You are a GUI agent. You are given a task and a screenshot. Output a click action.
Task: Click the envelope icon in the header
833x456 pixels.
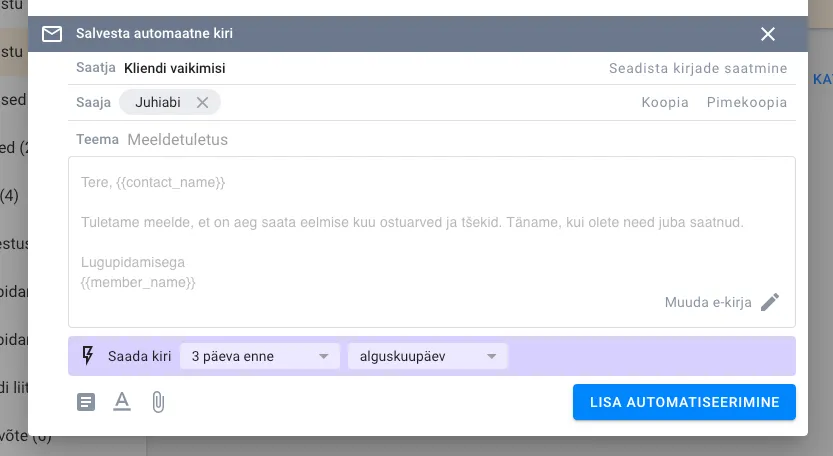click(52, 34)
